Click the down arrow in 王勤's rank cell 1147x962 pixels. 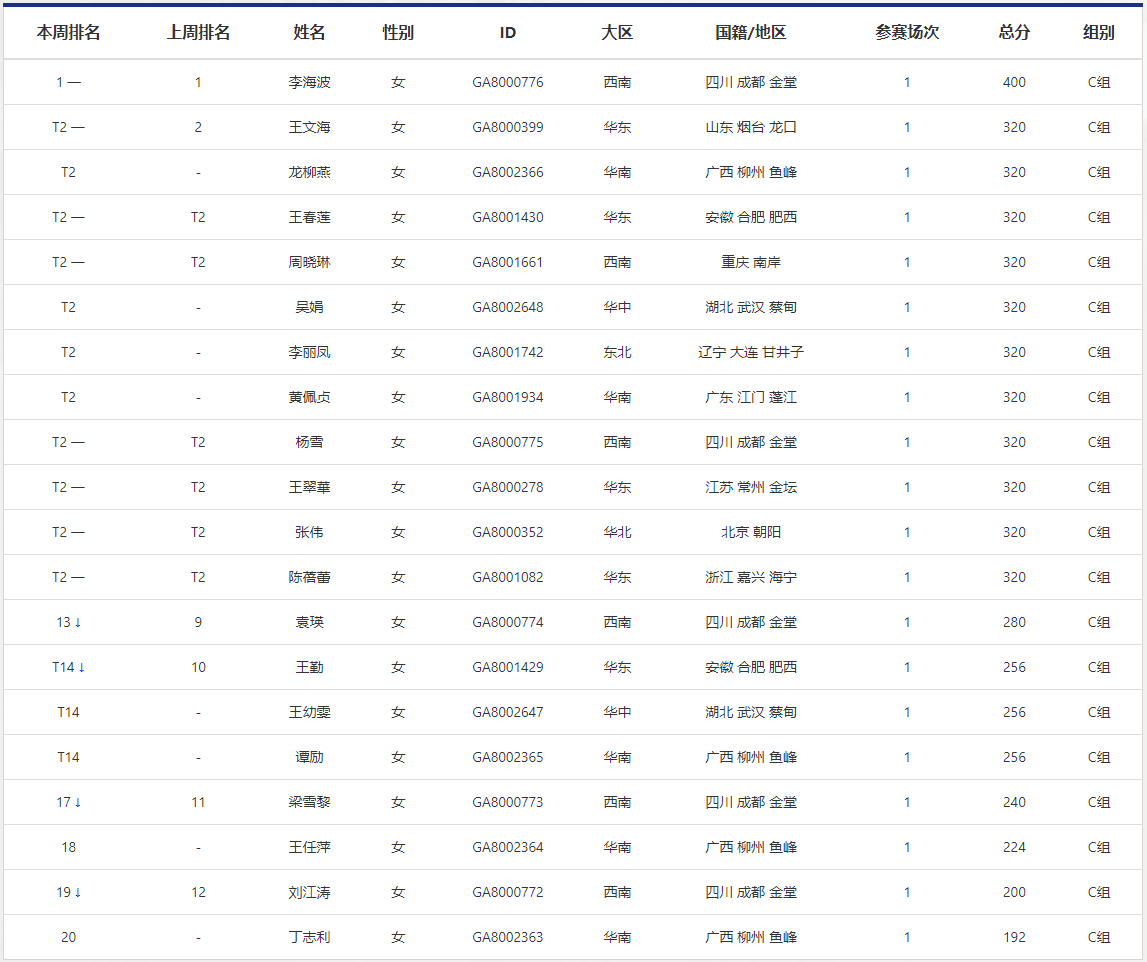coord(82,667)
